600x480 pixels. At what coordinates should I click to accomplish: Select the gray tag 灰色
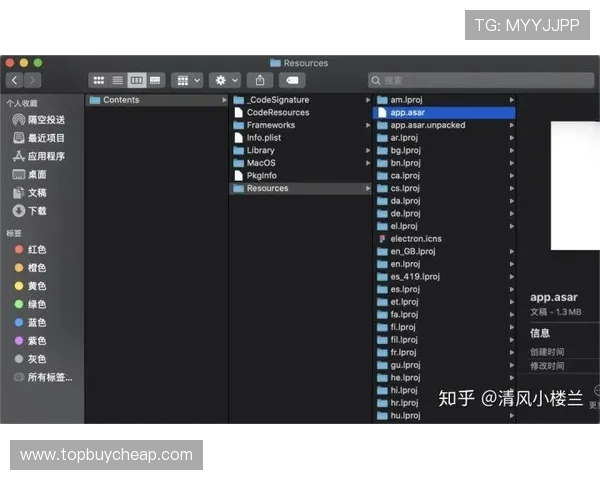[30, 359]
